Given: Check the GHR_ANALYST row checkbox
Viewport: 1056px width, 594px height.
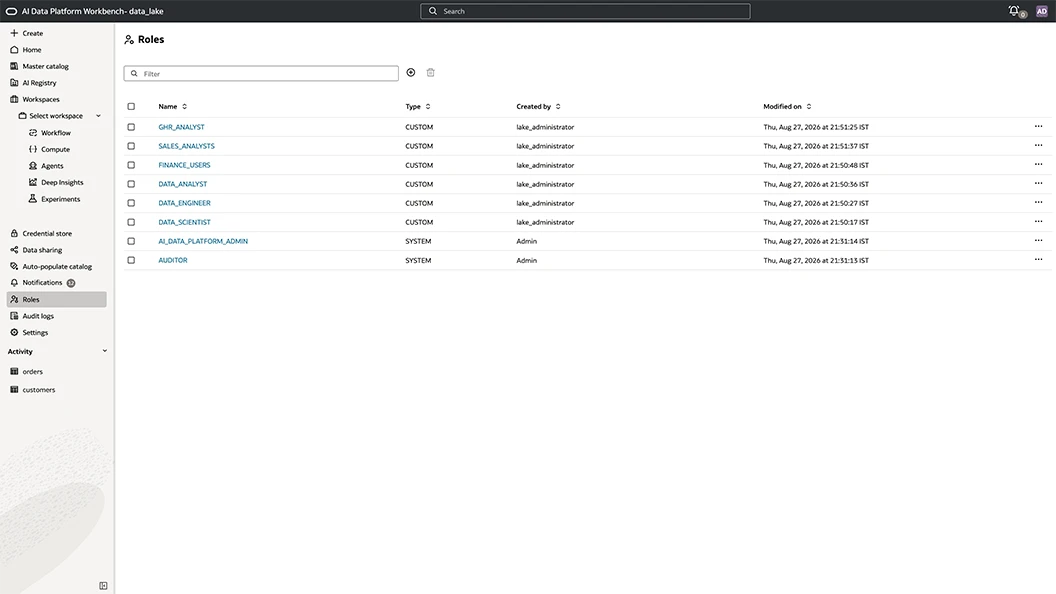Looking at the screenshot, I should [131, 127].
